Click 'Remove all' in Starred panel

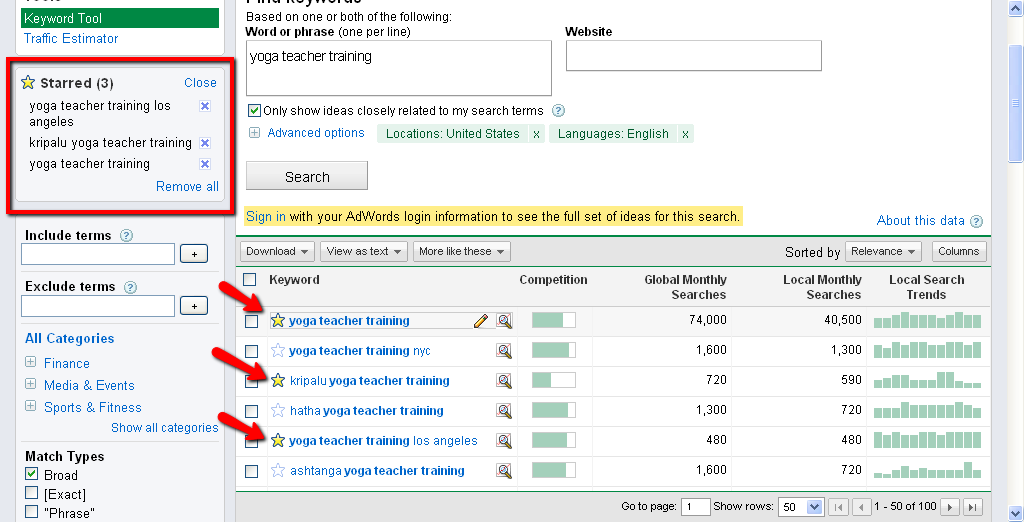pyautogui.click(x=187, y=186)
